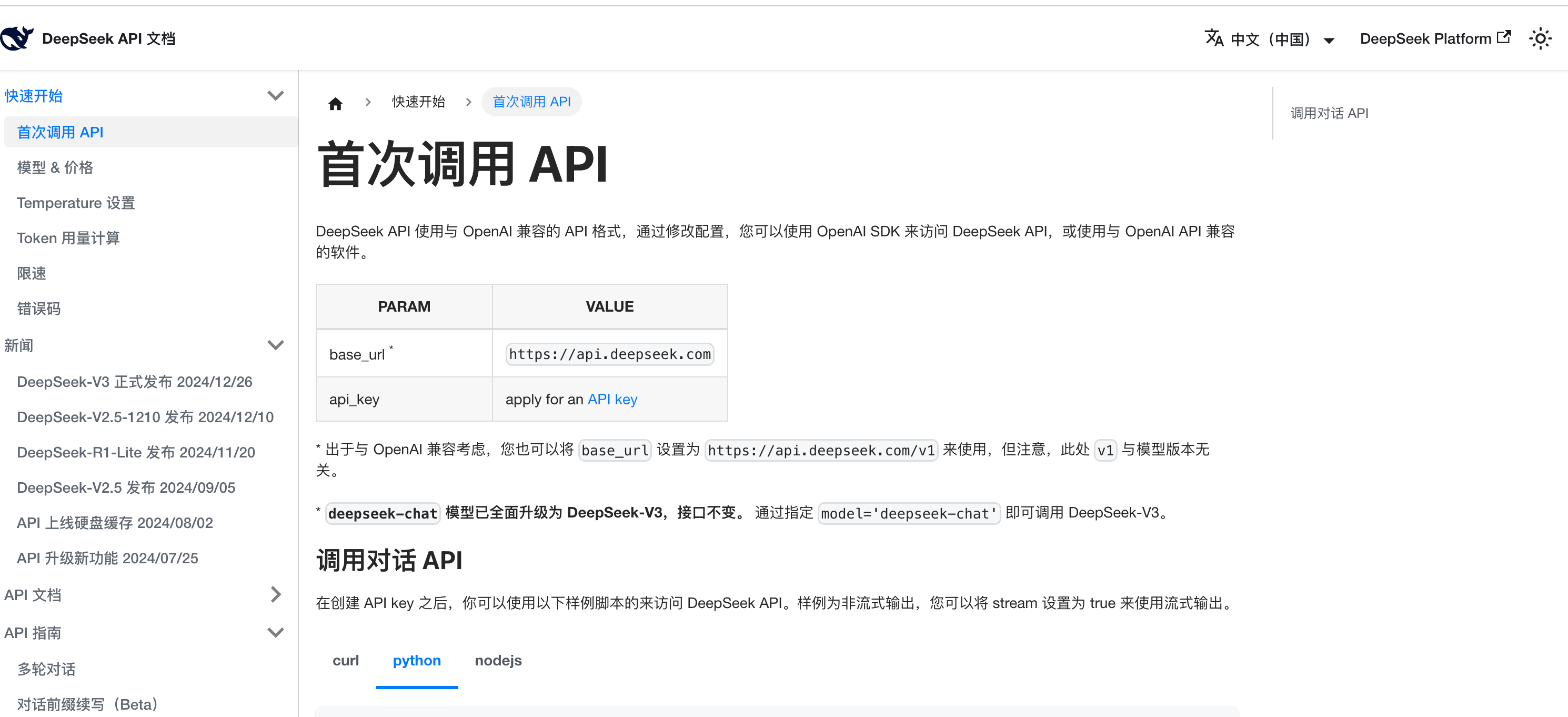Open the language selector icon

(1214, 38)
